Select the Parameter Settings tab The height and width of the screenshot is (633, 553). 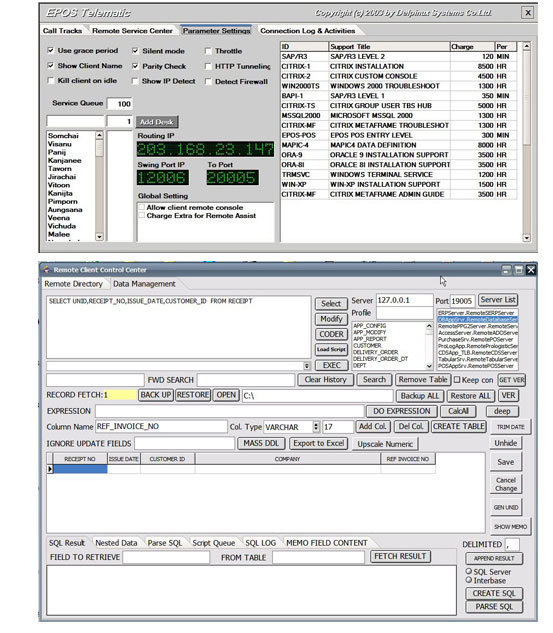click(216, 31)
